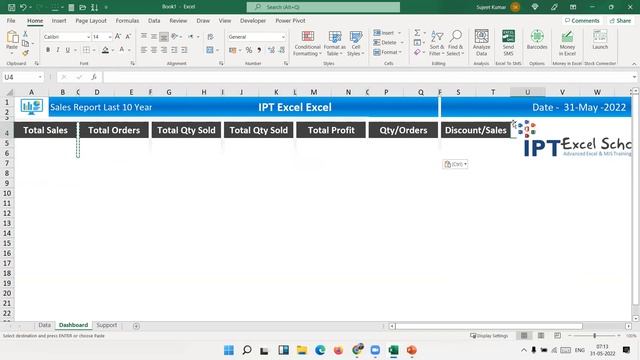Open File Explorer from taskbar
The width and height of the screenshot is (640, 360).
(302, 350)
